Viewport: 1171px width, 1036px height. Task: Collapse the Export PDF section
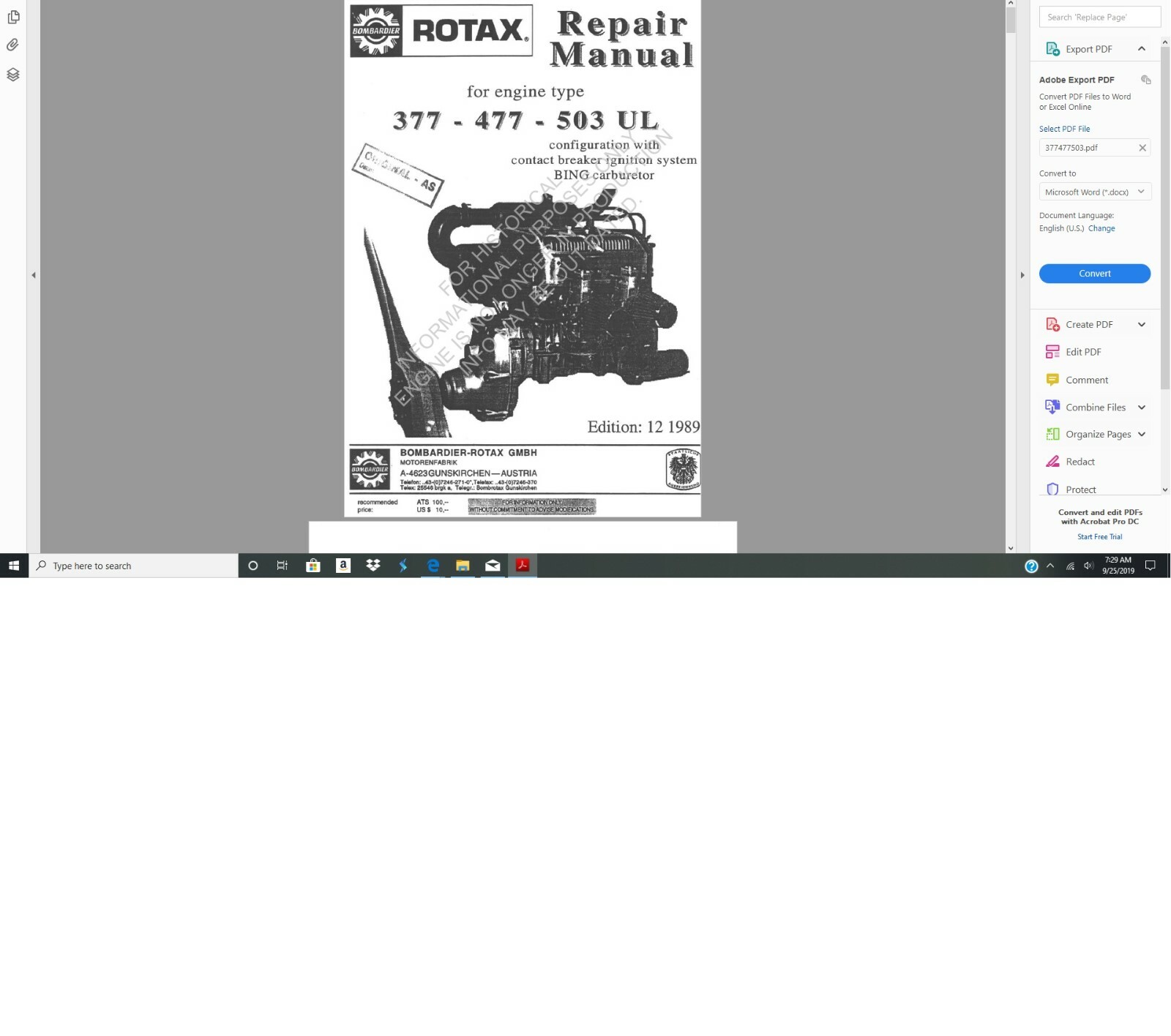[1142, 48]
